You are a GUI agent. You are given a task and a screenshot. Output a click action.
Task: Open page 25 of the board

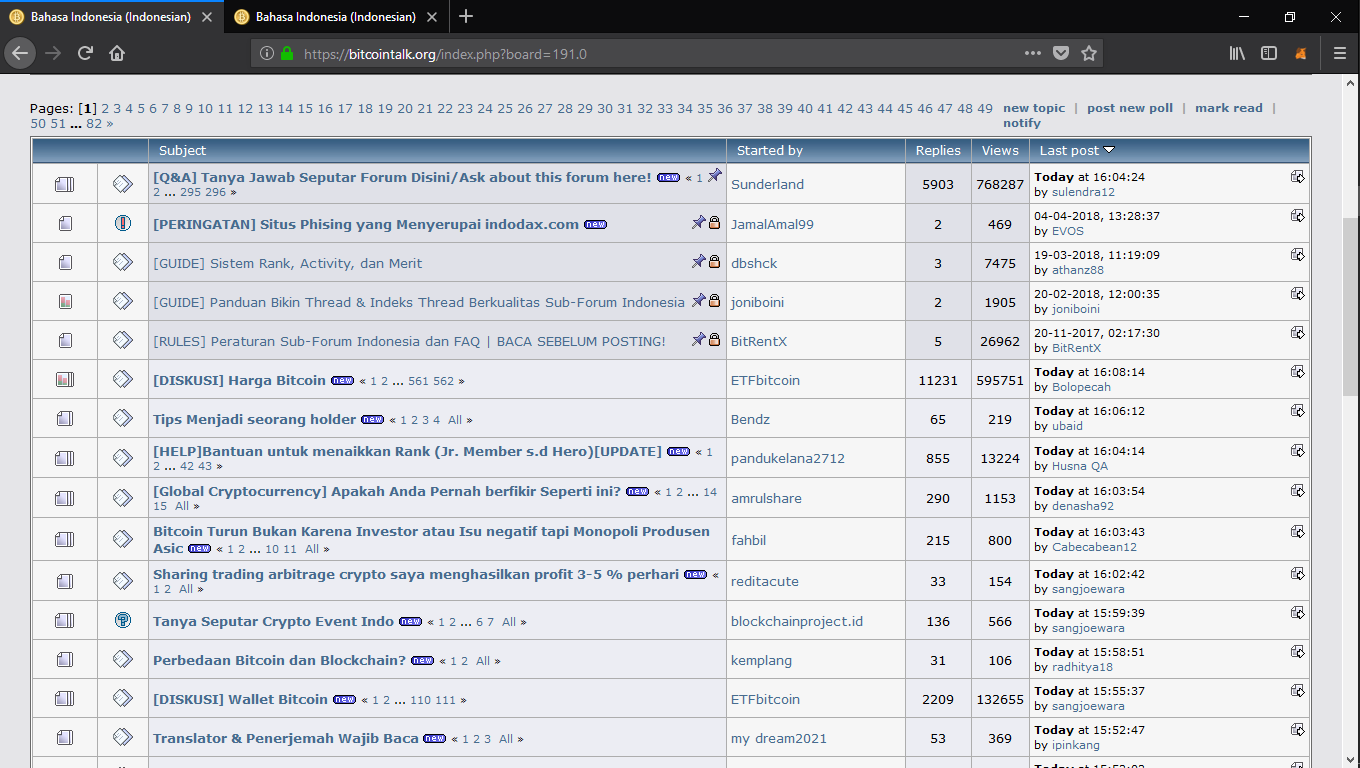(505, 108)
